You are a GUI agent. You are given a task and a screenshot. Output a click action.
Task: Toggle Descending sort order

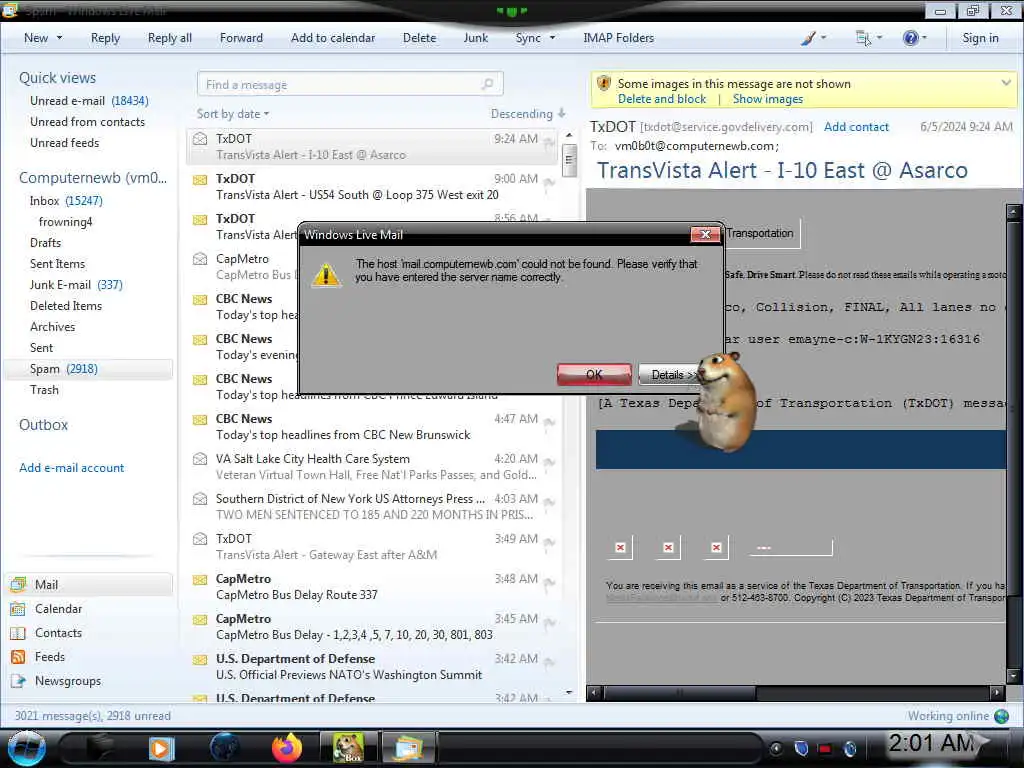(528, 114)
